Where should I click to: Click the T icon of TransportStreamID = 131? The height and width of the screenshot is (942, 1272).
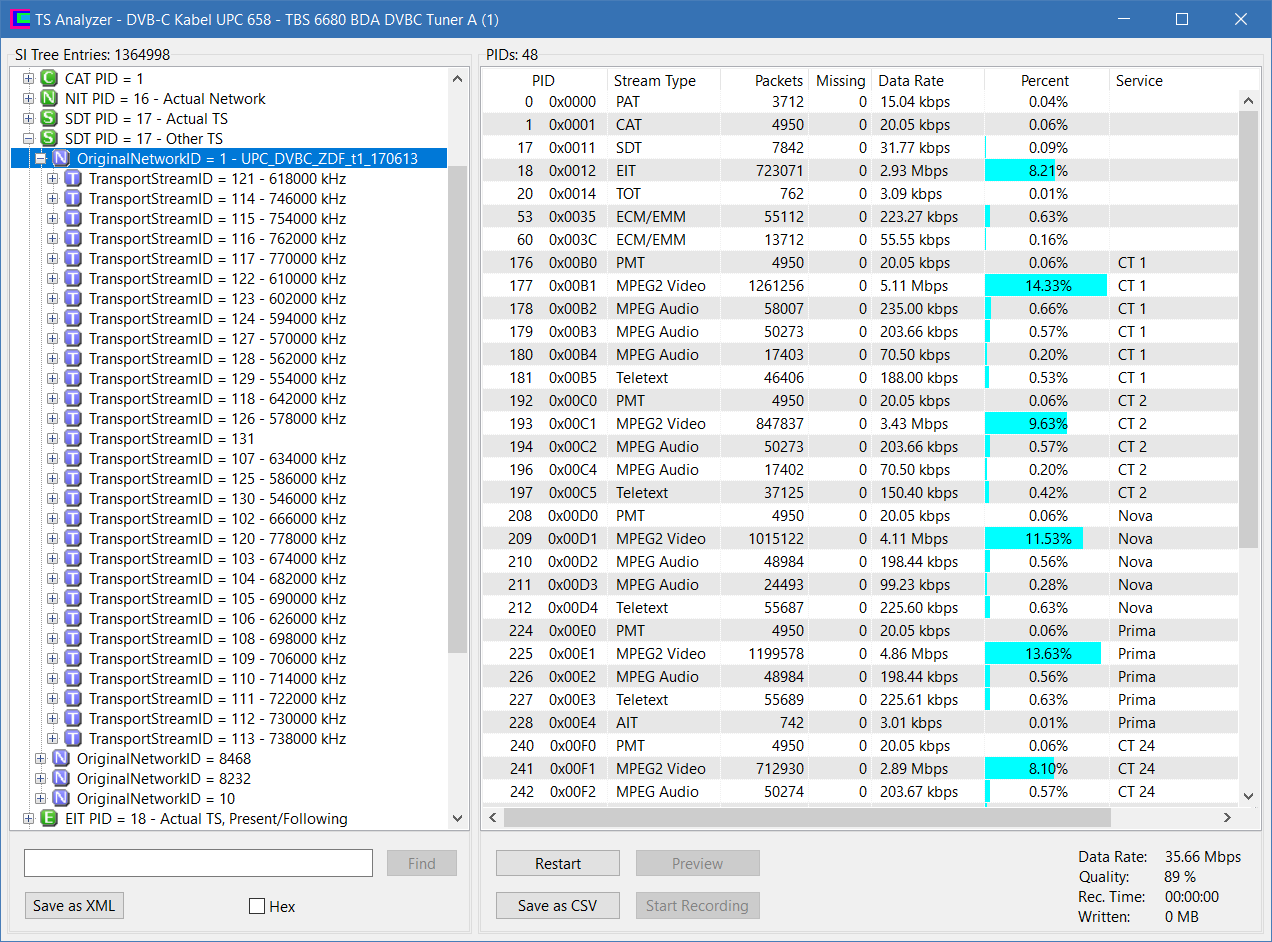(73, 438)
